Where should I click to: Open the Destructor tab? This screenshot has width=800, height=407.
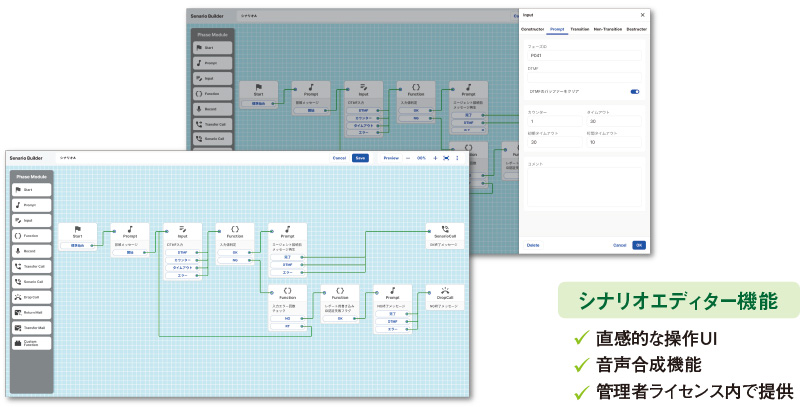[636, 30]
